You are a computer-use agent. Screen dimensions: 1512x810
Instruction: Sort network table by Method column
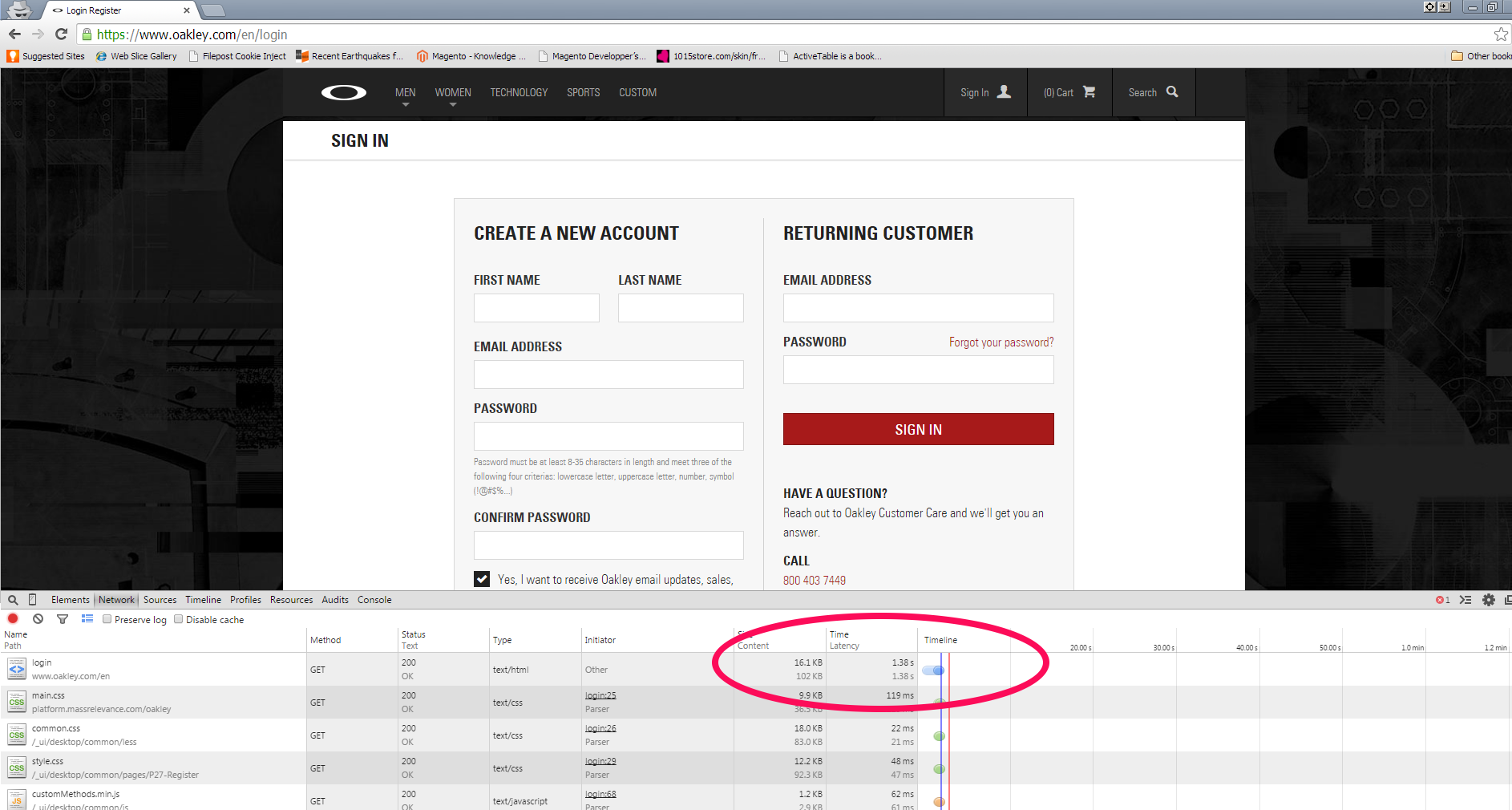(352, 640)
